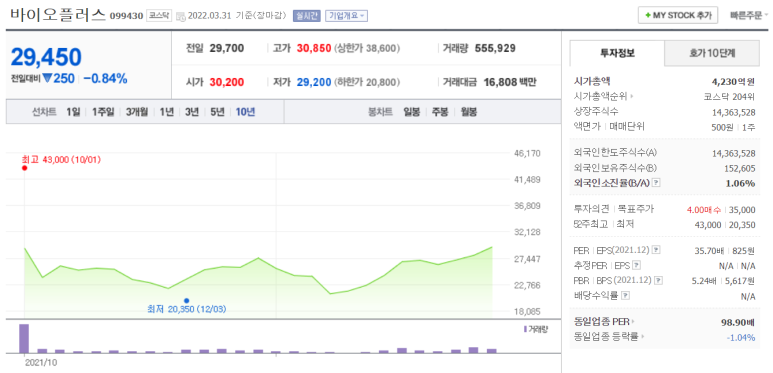The width and height of the screenshot is (773, 373).
Task: Click 외국인보유주식수 value 152,605
Action: (740, 168)
